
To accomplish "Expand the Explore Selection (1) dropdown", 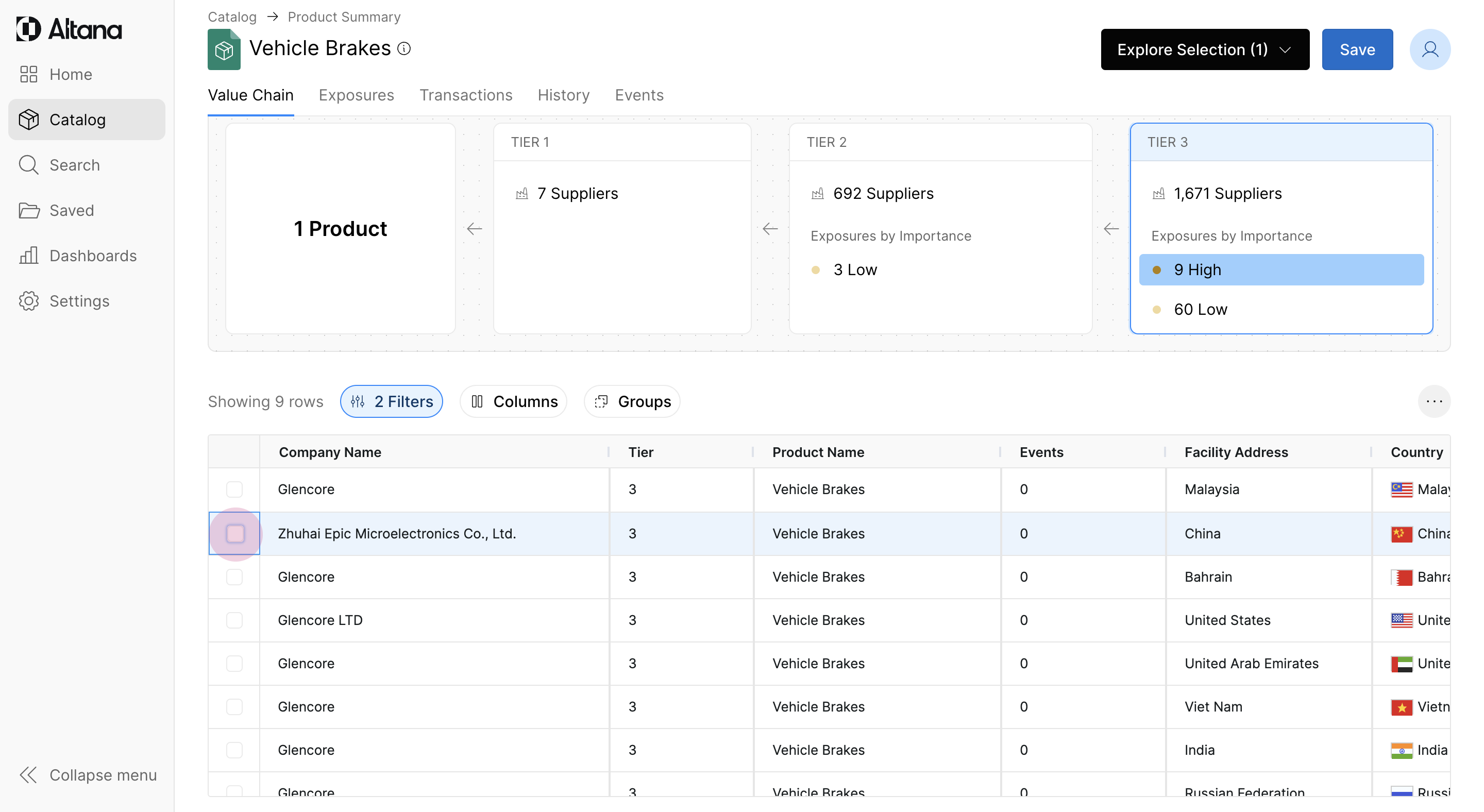I will 1204,49.
